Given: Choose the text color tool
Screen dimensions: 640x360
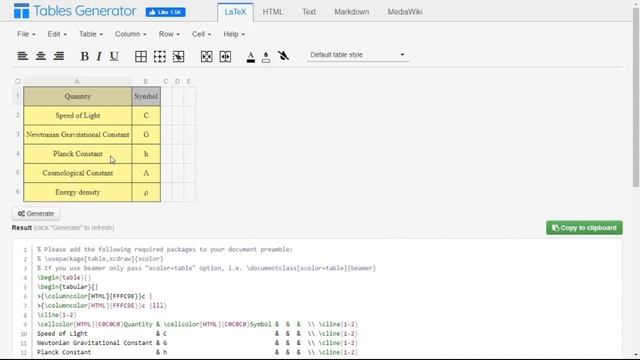Looking at the screenshot, I should [x=251, y=57].
